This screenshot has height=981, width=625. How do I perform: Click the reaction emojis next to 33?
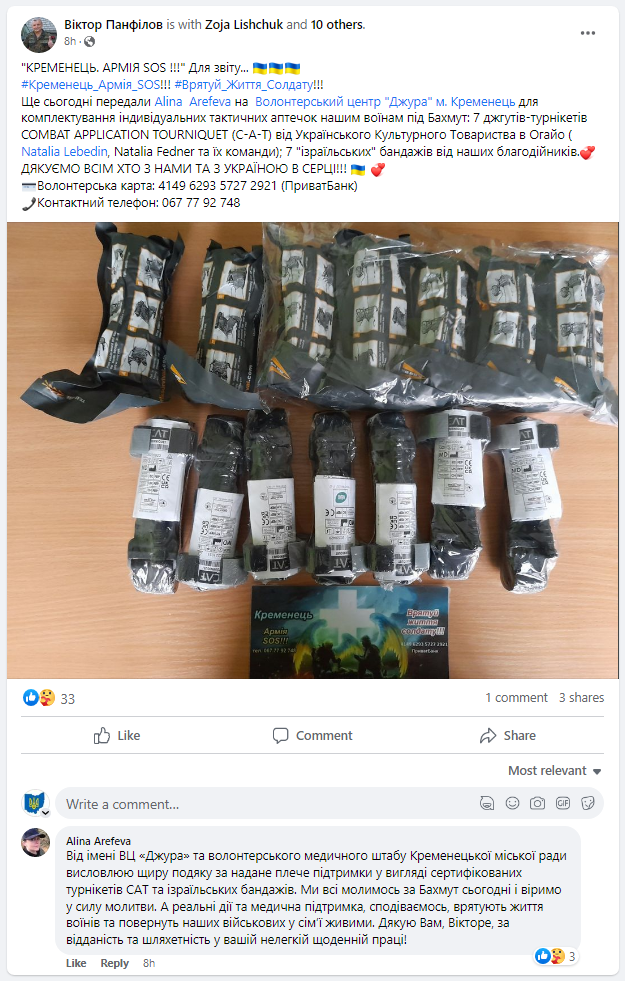tap(39, 698)
